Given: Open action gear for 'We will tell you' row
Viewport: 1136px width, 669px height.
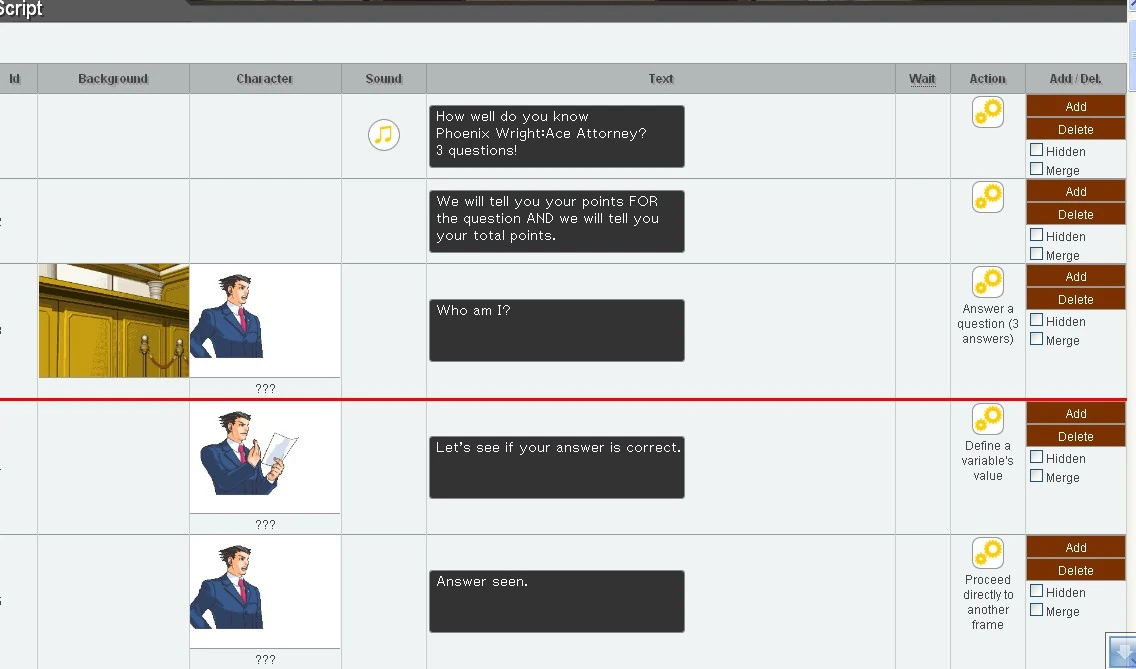Looking at the screenshot, I should (x=987, y=196).
